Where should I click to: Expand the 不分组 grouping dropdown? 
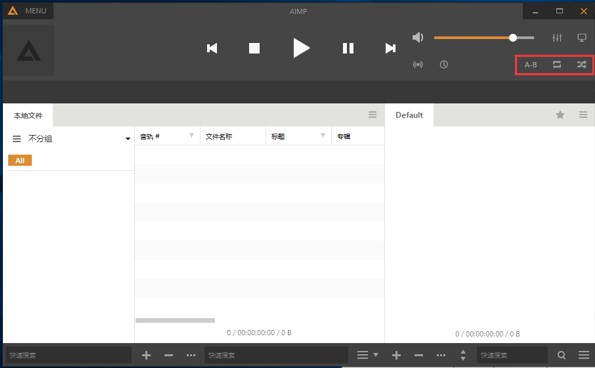click(x=128, y=138)
